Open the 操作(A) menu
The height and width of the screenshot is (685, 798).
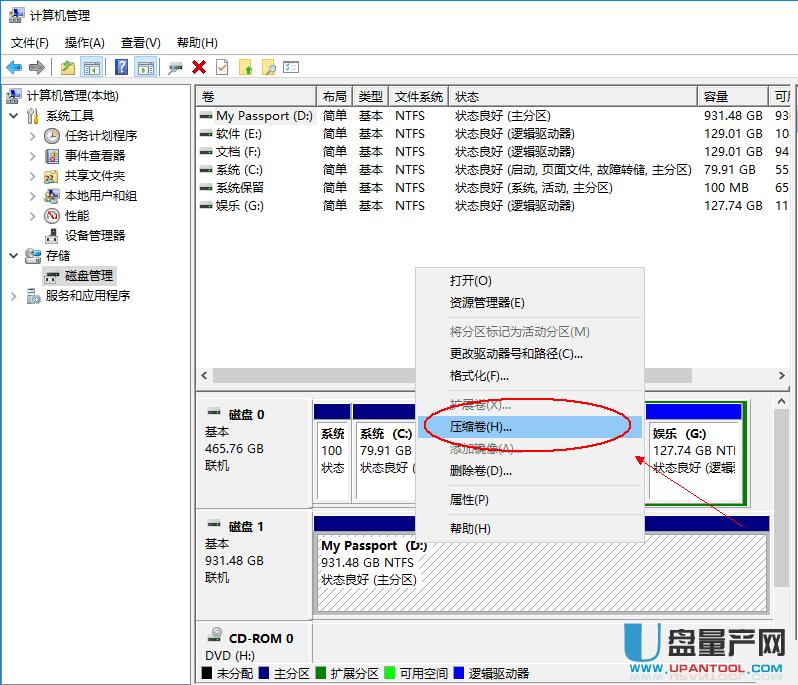[84, 42]
